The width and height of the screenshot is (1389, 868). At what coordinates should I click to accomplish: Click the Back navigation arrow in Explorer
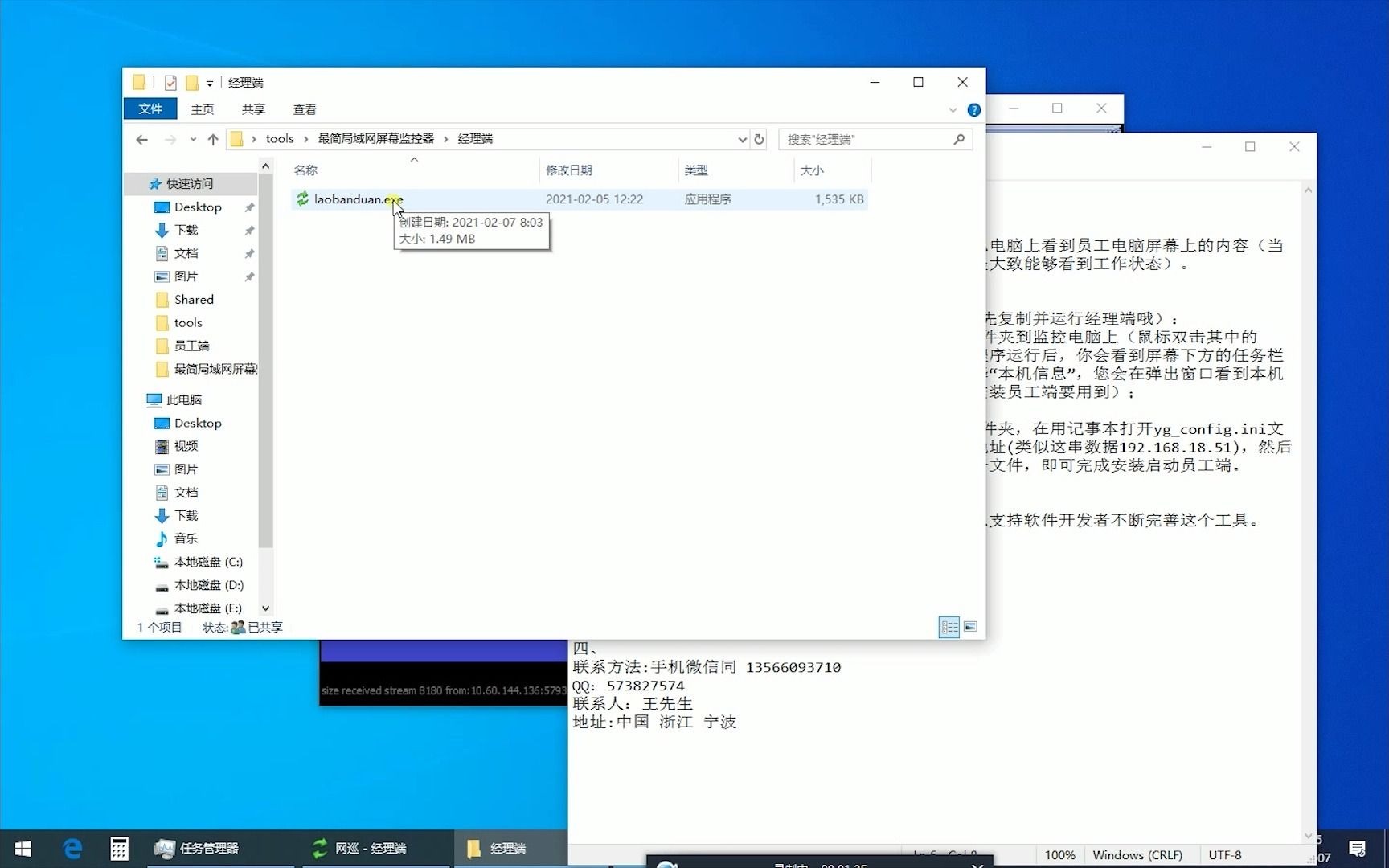[142, 139]
